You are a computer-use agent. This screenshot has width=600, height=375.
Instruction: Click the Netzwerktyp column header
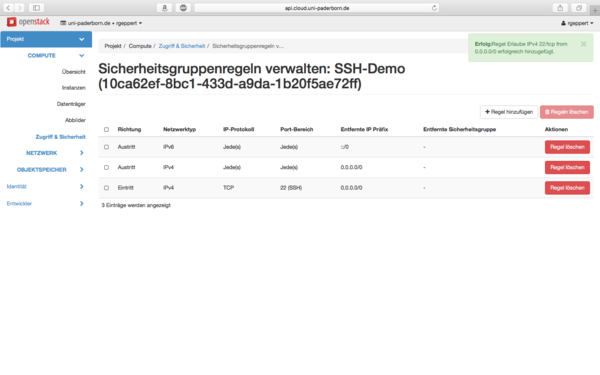point(179,129)
